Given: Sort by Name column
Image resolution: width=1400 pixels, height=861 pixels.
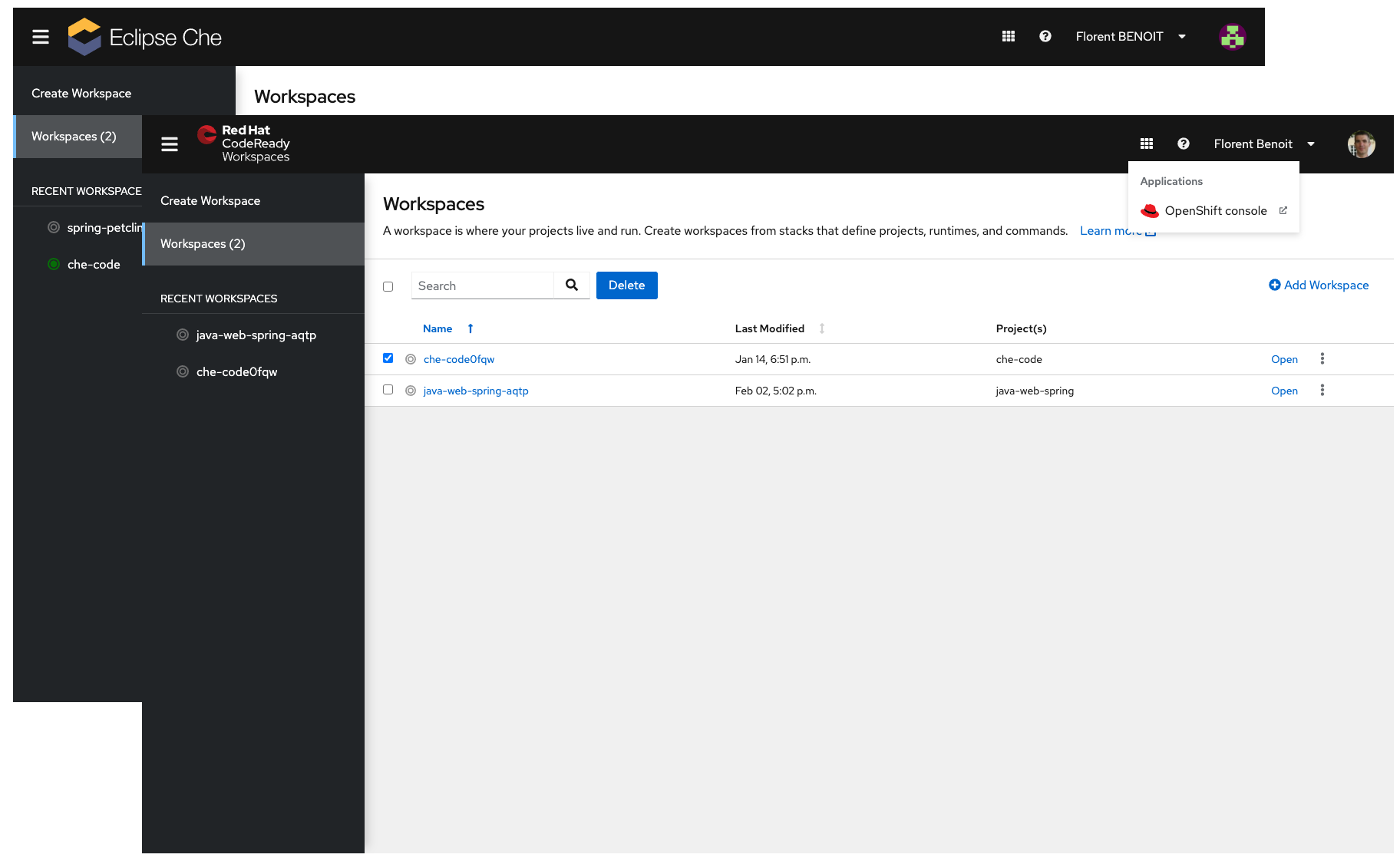Looking at the screenshot, I should coord(438,328).
